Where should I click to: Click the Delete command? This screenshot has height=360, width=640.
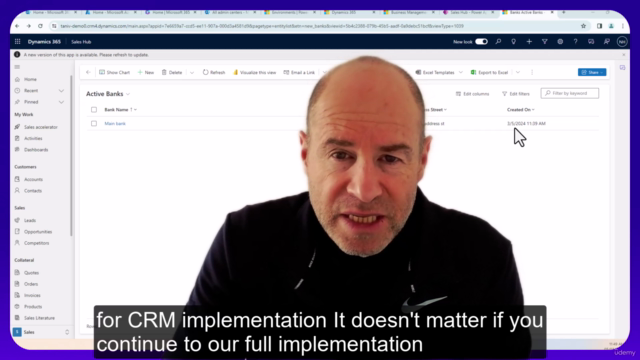[x=172, y=72]
